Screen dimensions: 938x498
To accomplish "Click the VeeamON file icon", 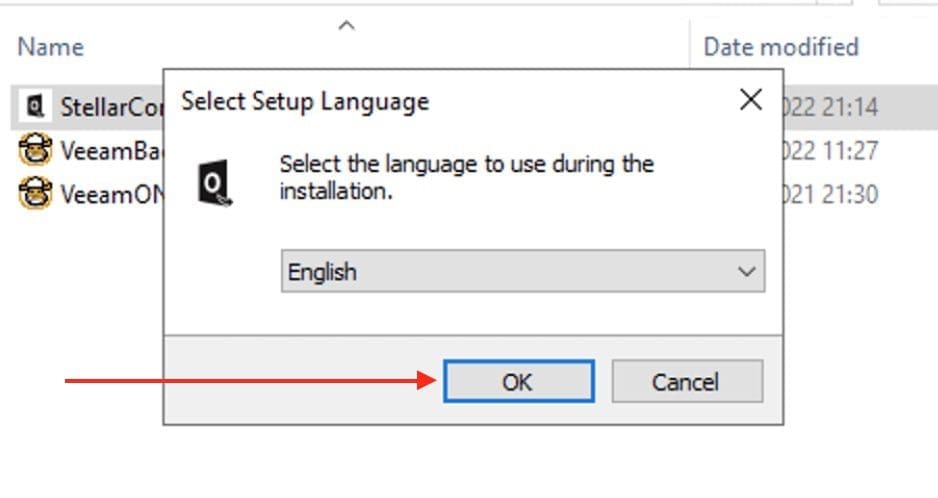I will coord(34,193).
